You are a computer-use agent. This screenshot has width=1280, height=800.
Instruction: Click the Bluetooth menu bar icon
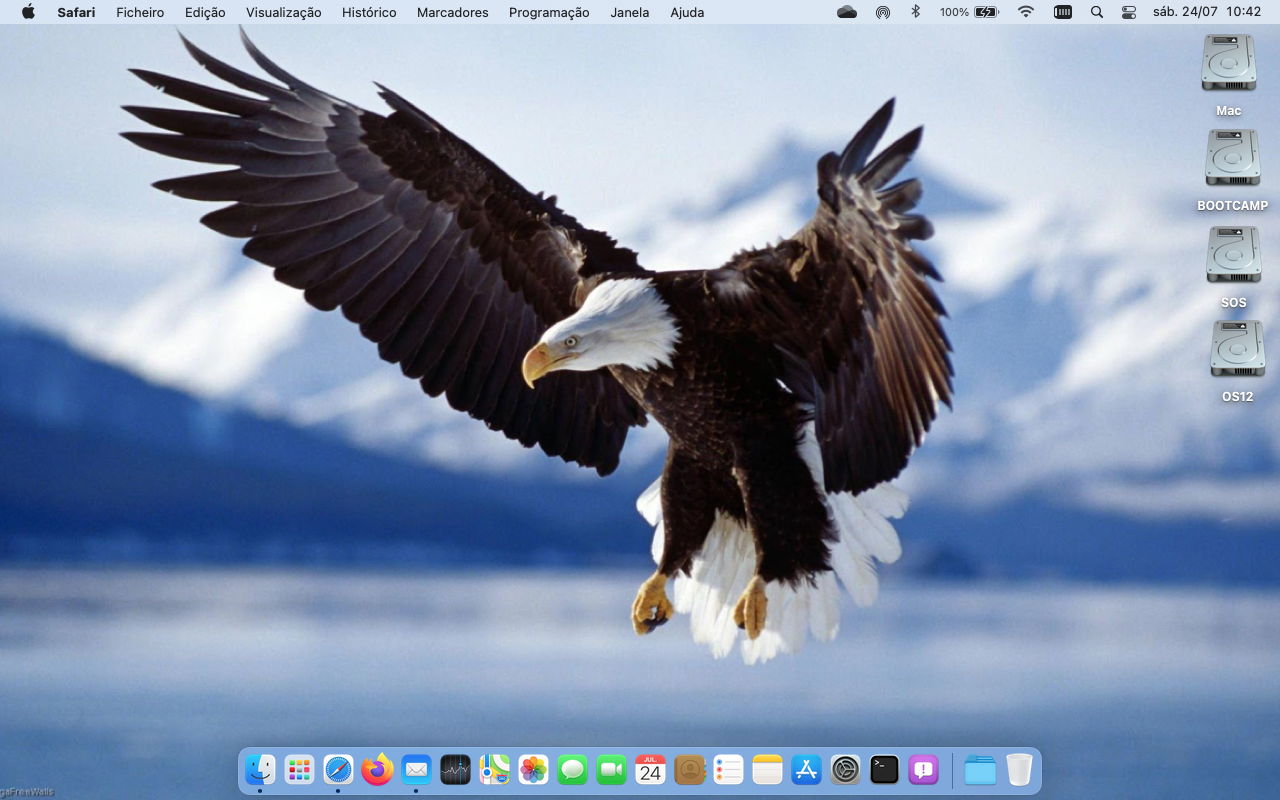point(915,12)
